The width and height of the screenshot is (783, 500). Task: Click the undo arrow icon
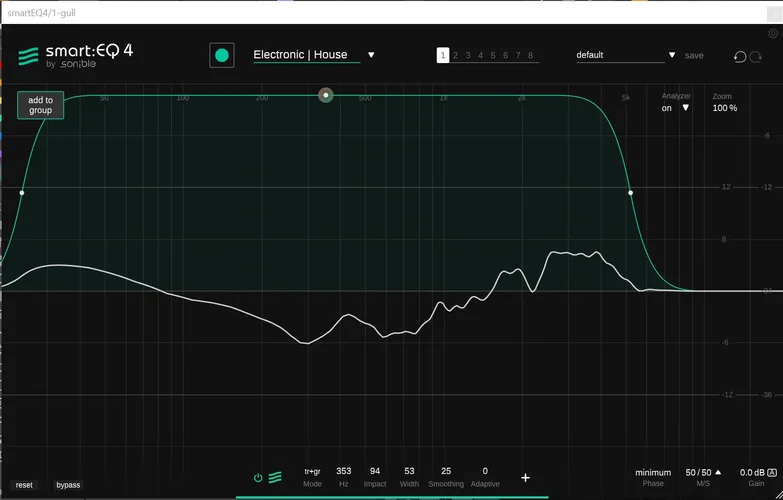coord(740,57)
